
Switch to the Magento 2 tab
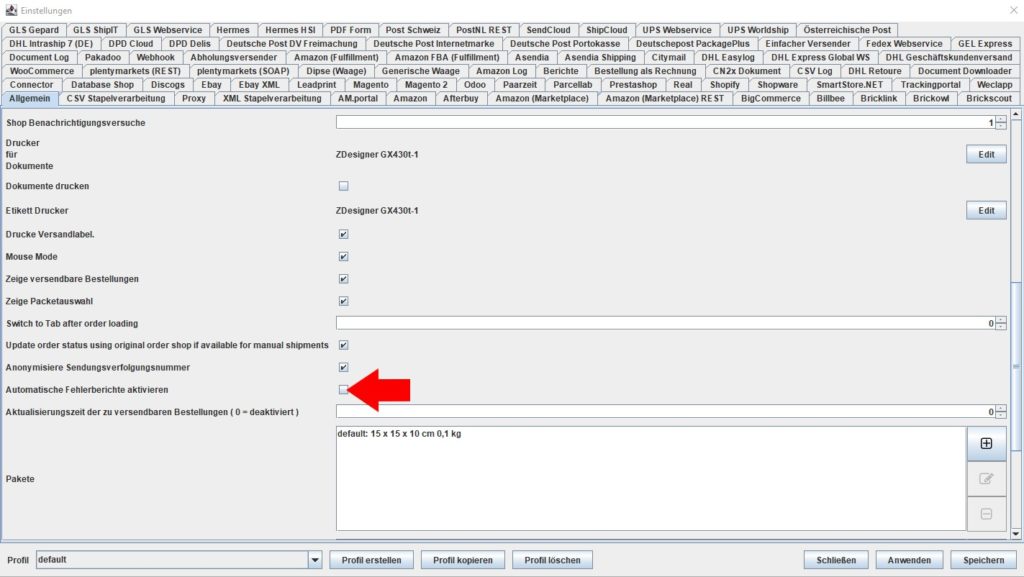pos(426,85)
